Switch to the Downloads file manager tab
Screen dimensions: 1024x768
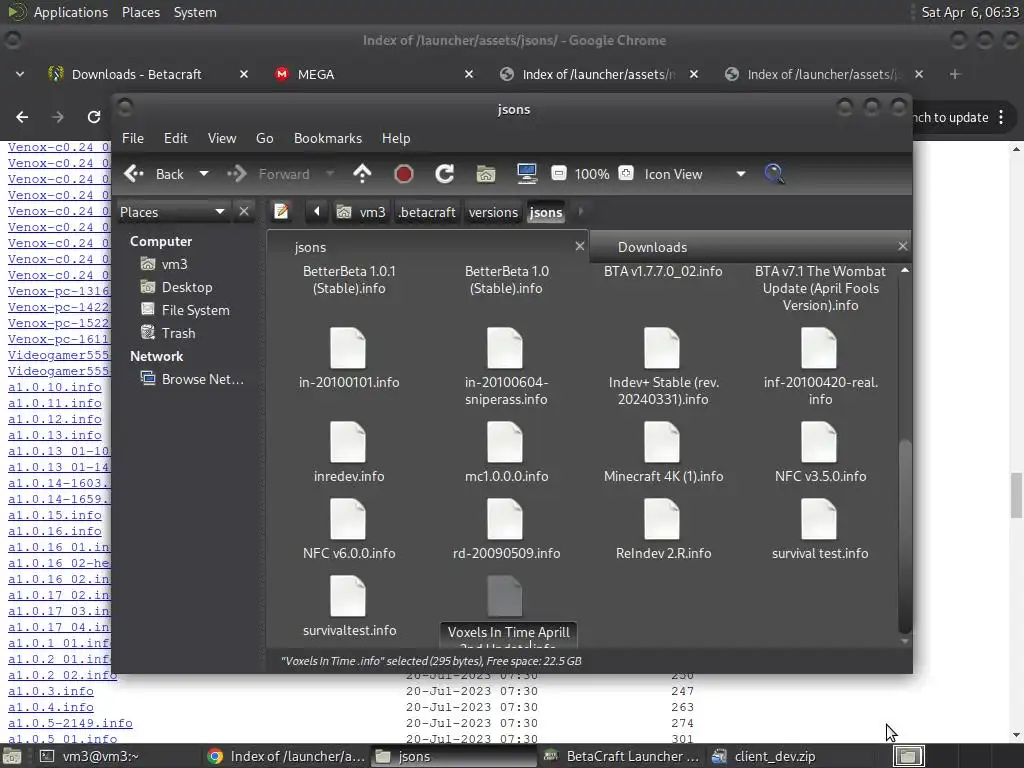point(653,247)
